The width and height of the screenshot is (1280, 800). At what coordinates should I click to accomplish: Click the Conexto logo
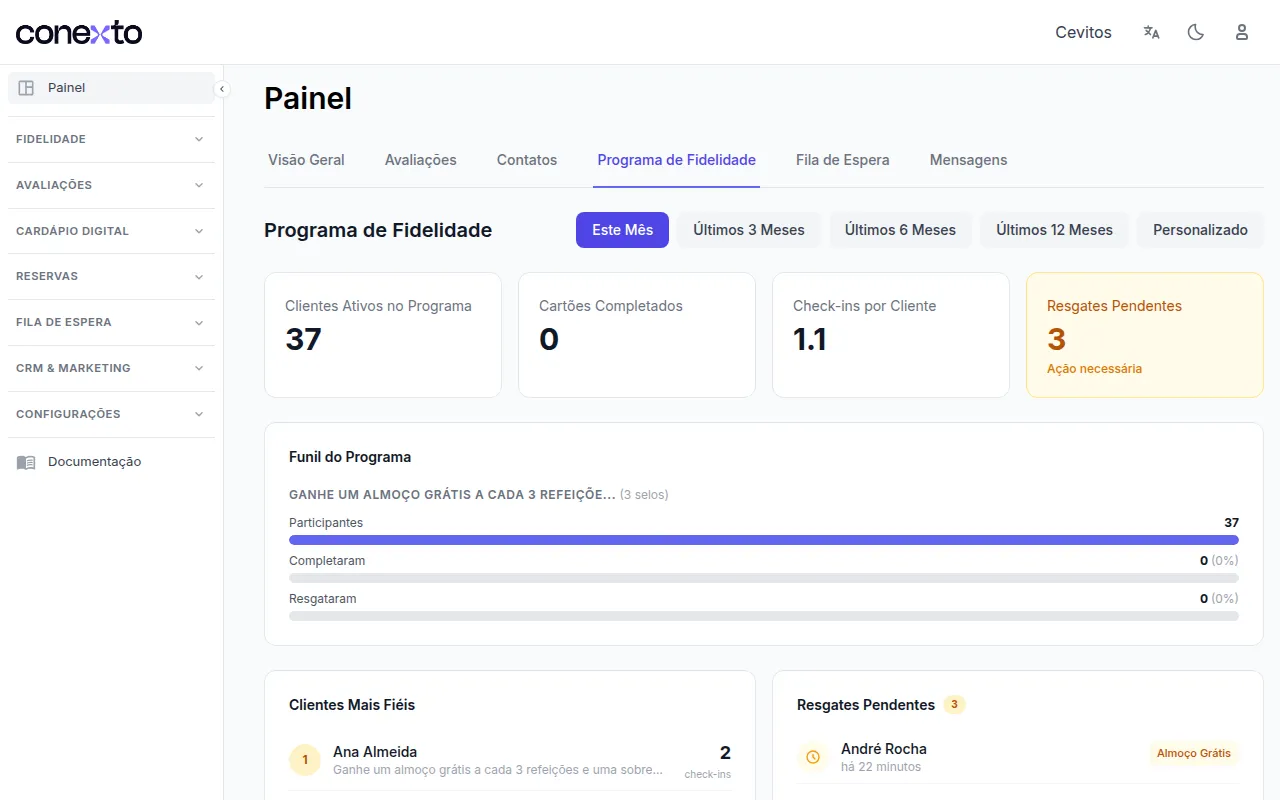click(79, 33)
